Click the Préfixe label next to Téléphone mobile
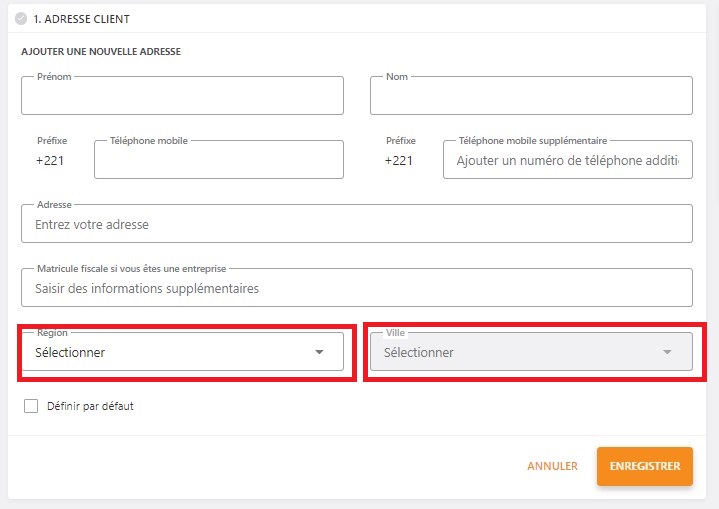 click(52, 141)
